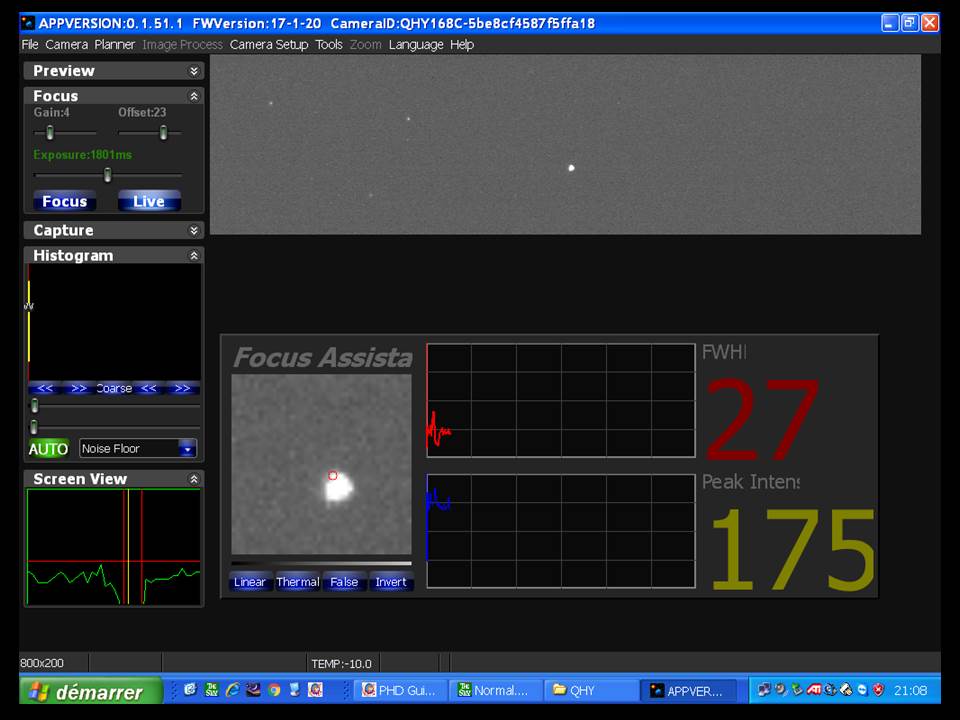Open the Planner menu
Screen dimensions: 960x720
(x=114, y=45)
